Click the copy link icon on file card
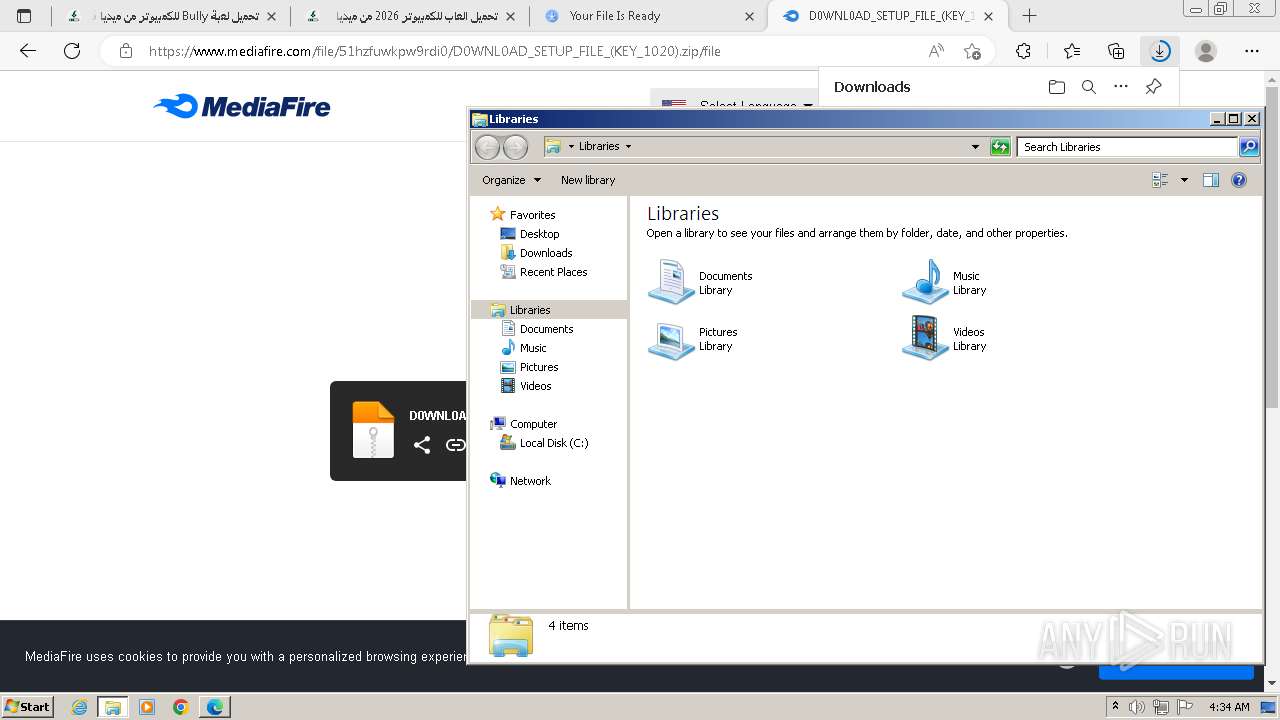 tap(455, 445)
